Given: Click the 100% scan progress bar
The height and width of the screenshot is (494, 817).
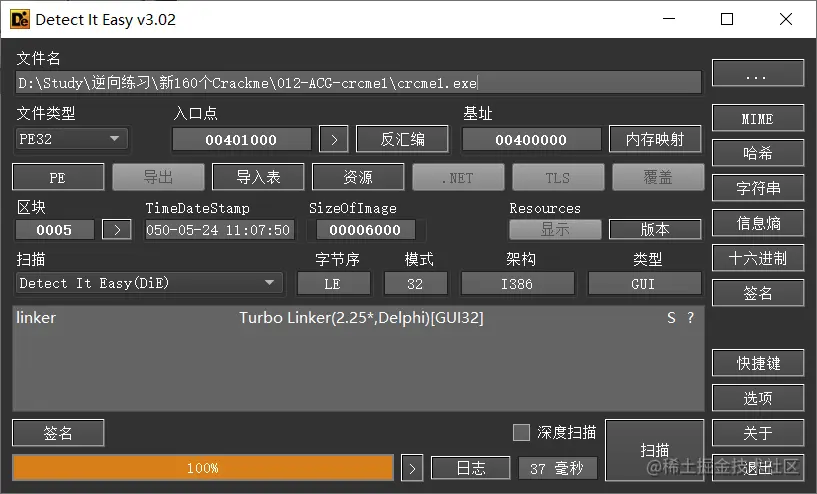Looking at the screenshot, I should 203,468.
